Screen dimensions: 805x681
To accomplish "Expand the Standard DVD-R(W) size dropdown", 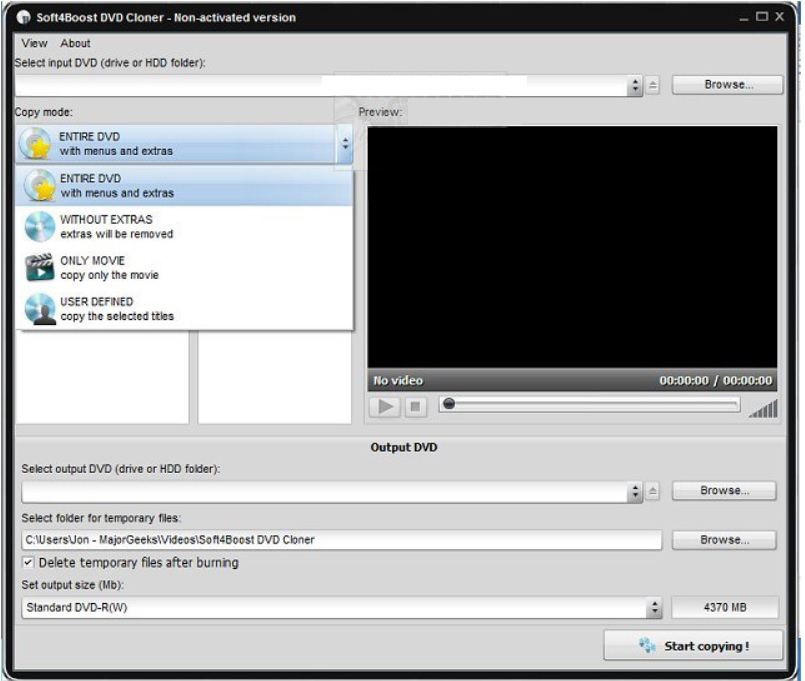I will (x=654, y=608).
